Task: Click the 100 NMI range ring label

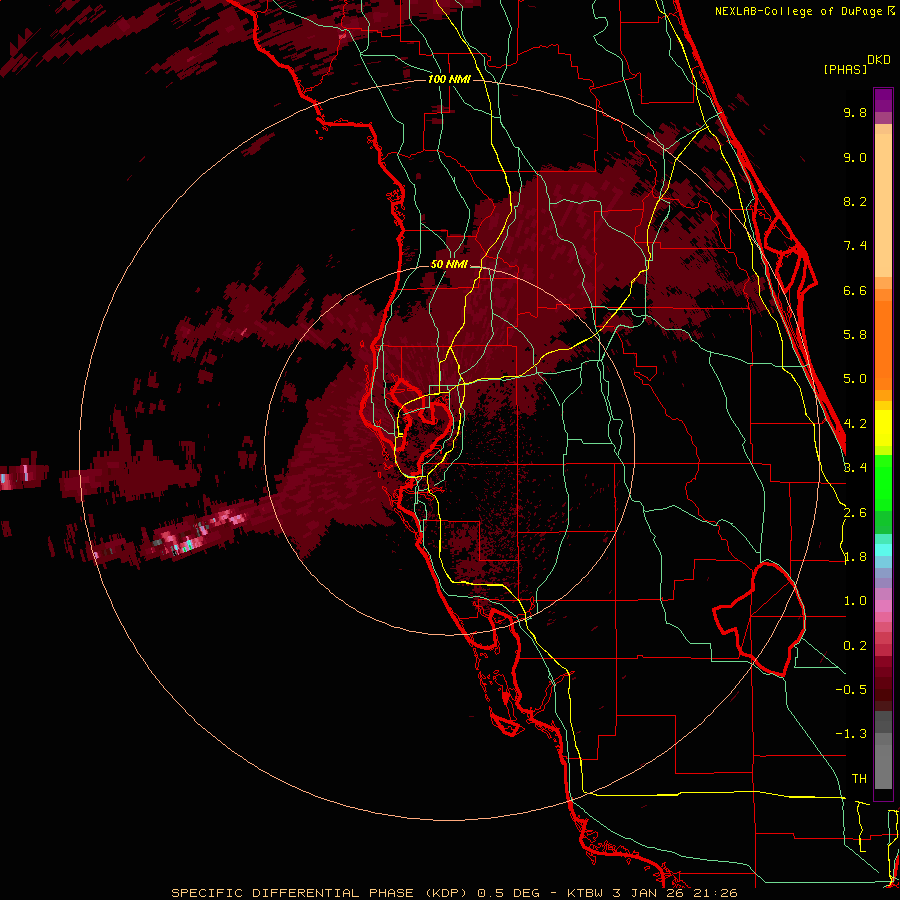Action: [x=449, y=79]
